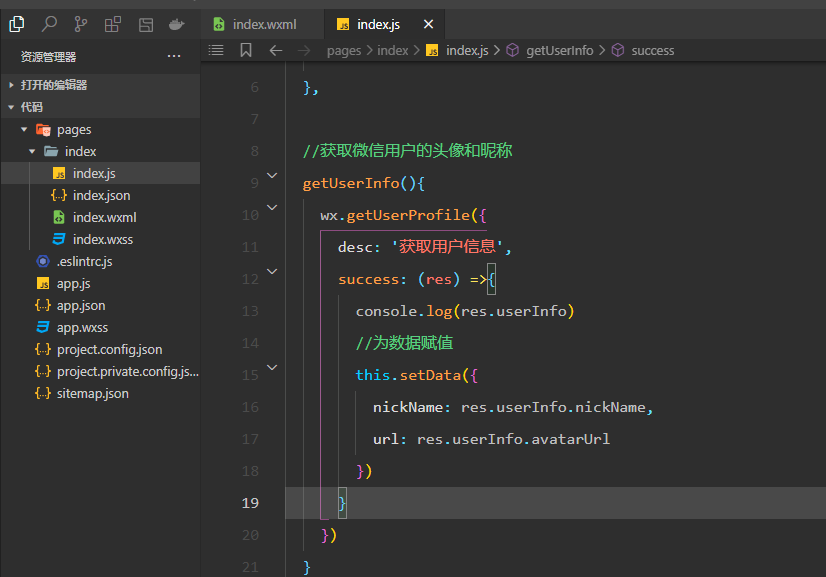
Task: Click the success breadcrumb item
Action: 652,50
